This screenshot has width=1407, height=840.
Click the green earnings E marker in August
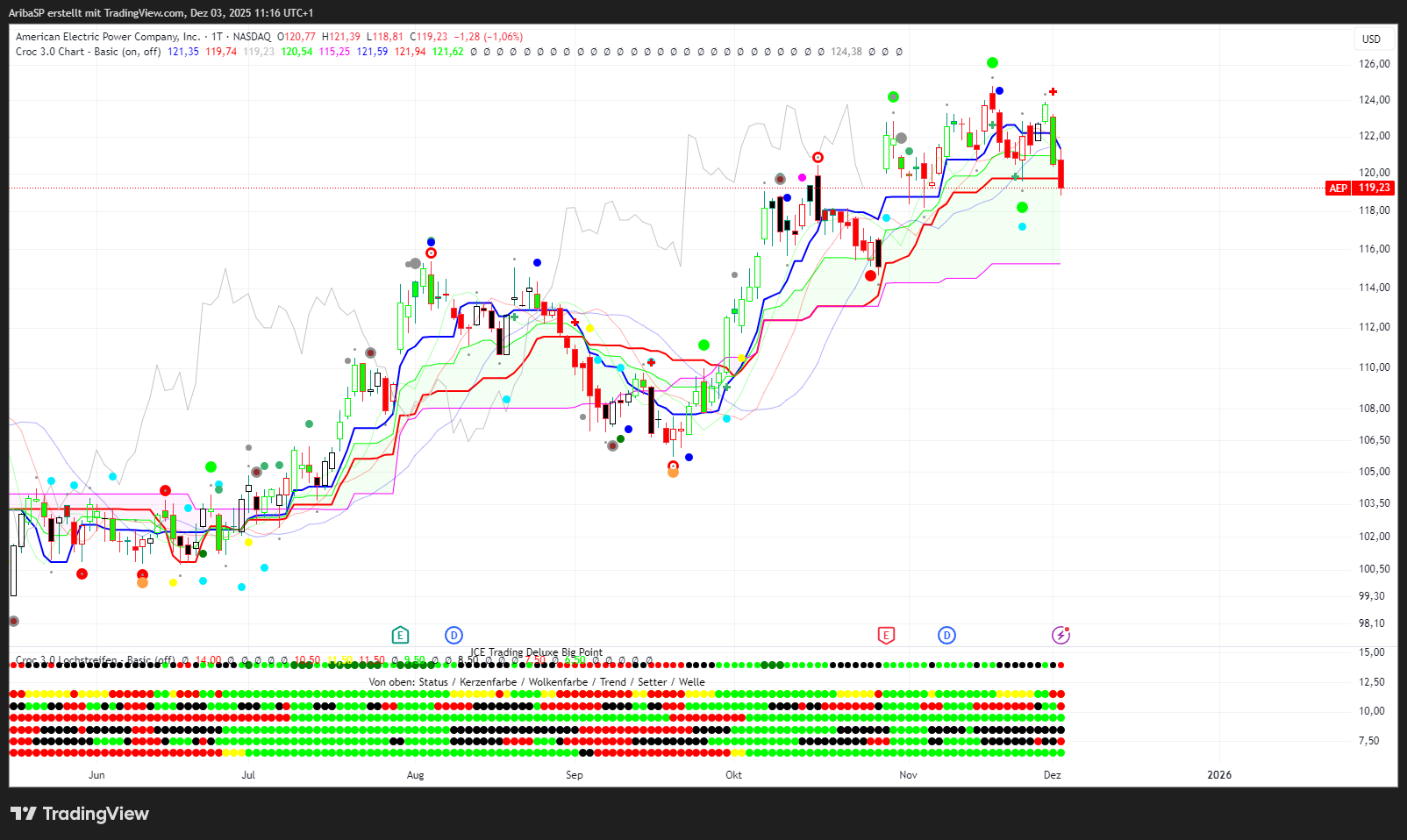click(400, 635)
